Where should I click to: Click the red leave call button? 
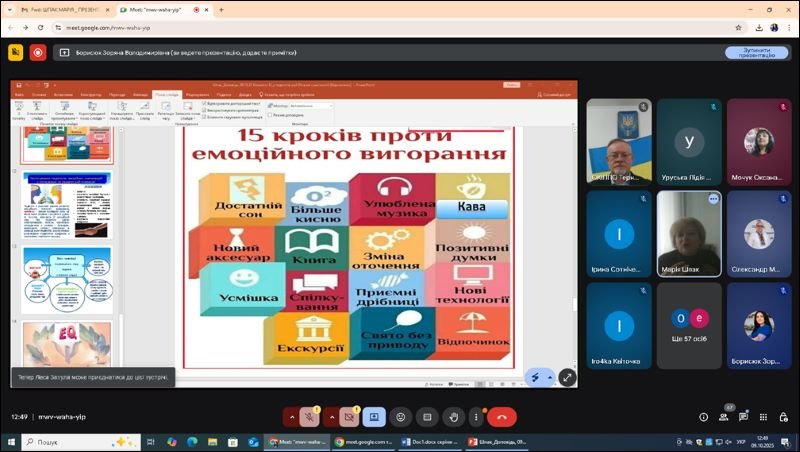click(502, 416)
